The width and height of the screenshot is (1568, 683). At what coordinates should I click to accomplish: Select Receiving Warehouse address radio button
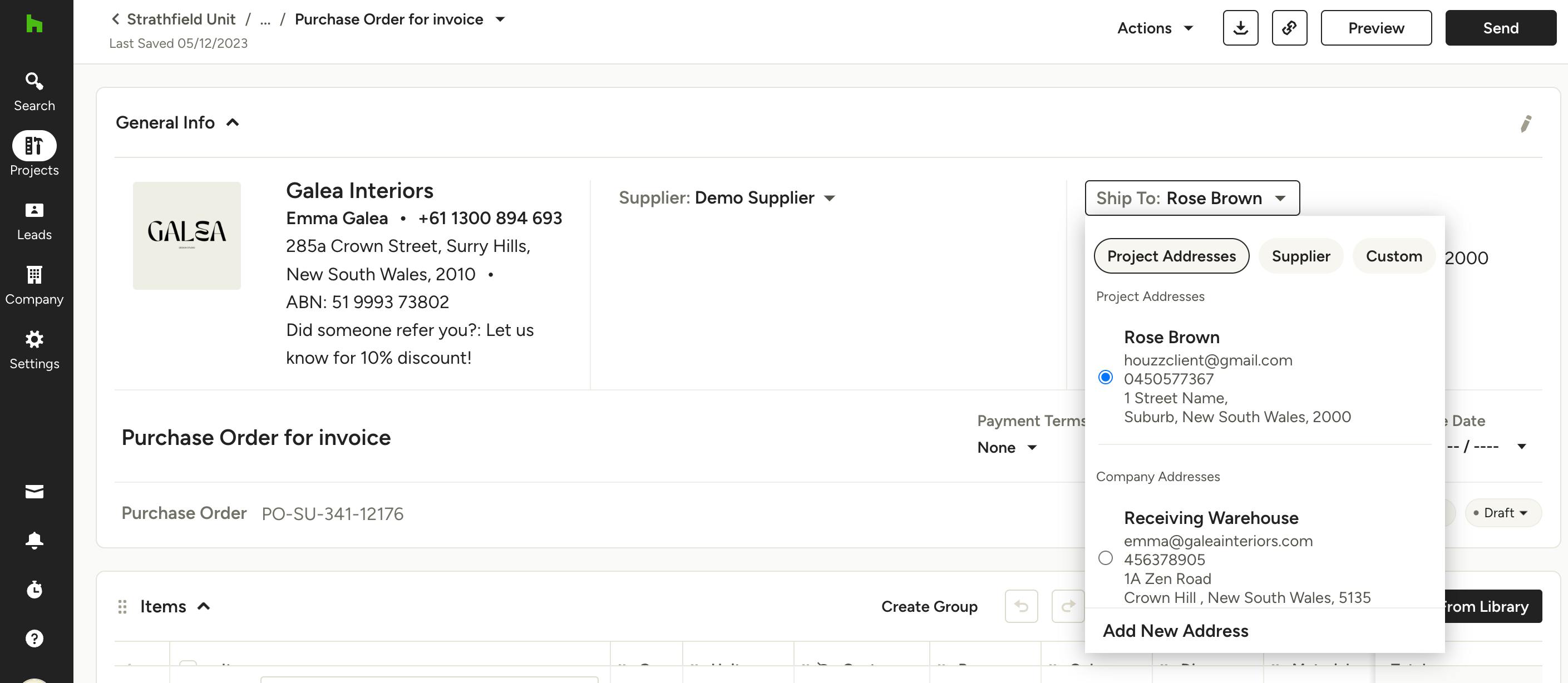[1106, 558]
